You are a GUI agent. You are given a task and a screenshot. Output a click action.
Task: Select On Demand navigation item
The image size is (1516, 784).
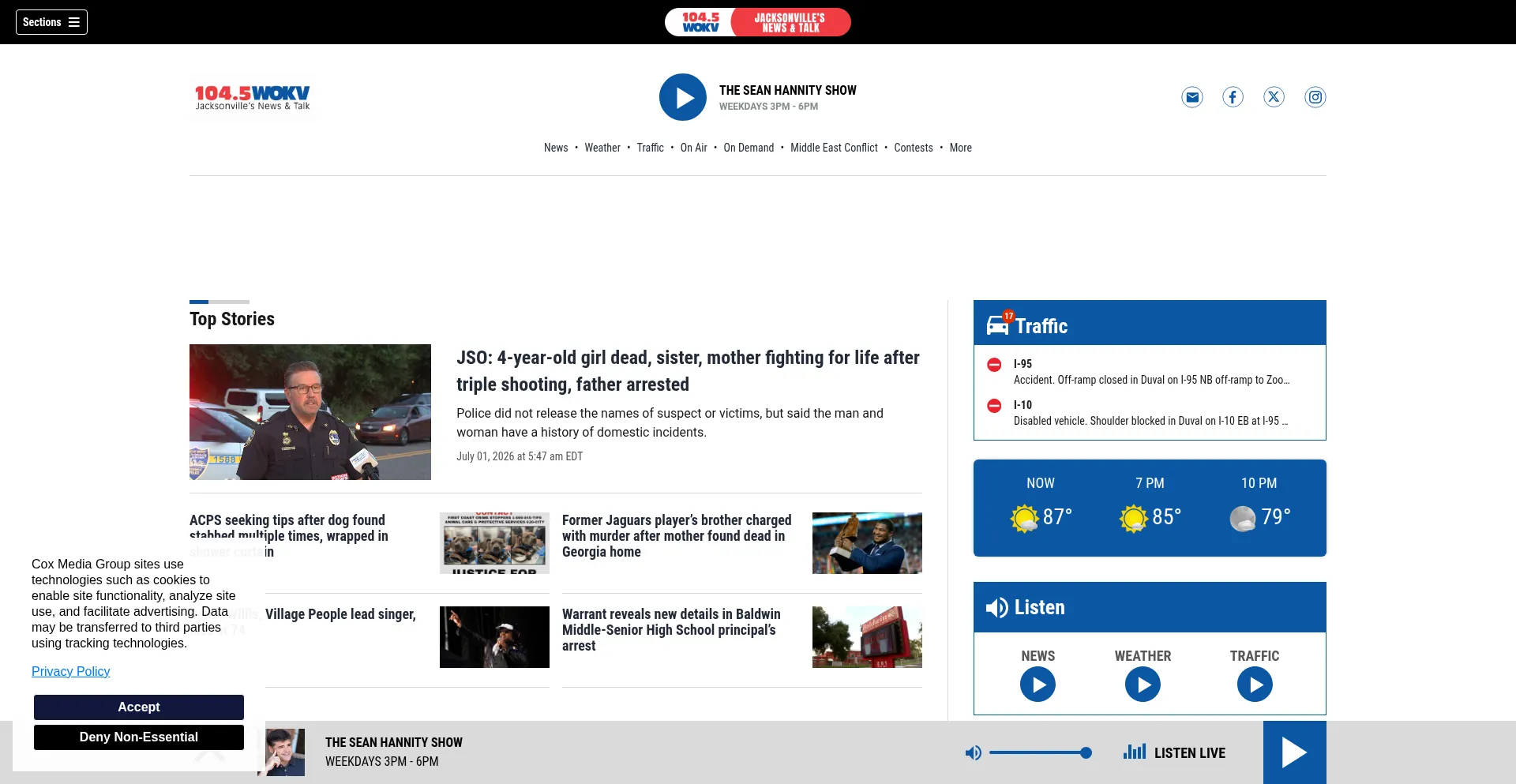(749, 148)
